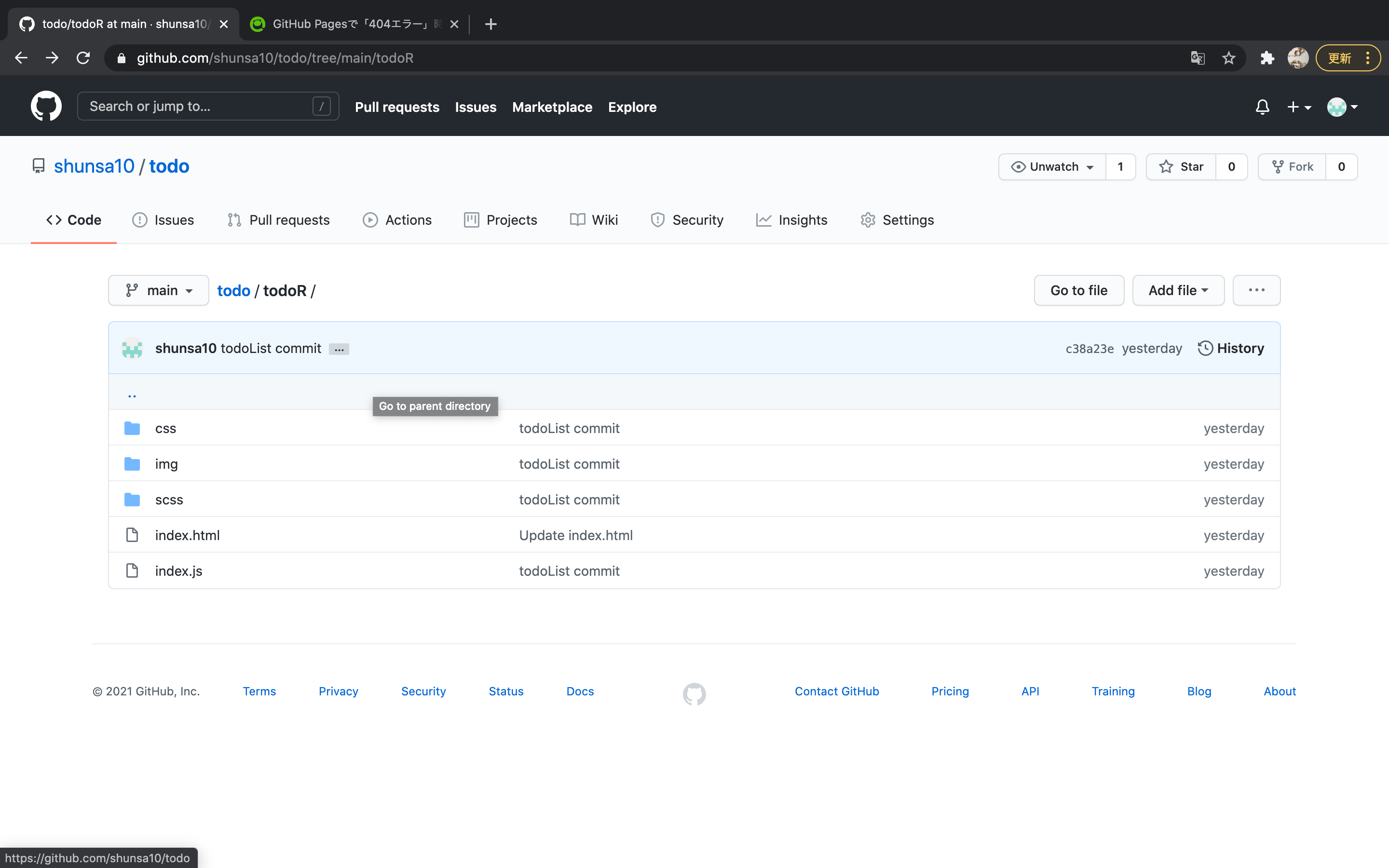The image size is (1389, 868).
Task: Open the index.html file
Action: click(187, 535)
